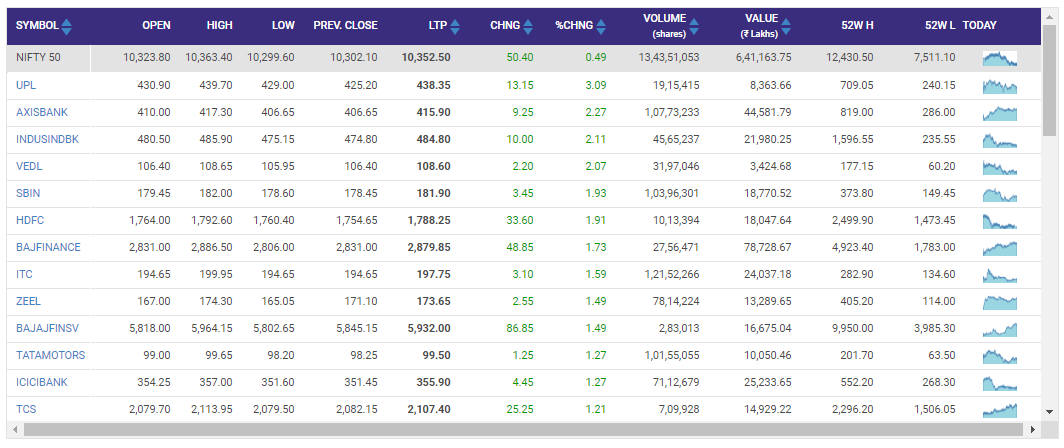
Task: Open TATAMOTORS stock link
Action: (51, 356)
